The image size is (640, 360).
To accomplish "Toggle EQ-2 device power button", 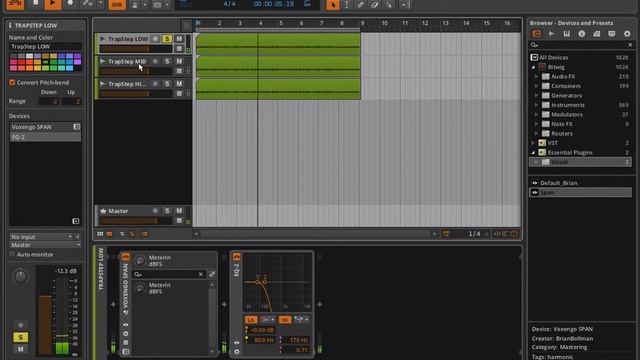I will pyautogui.click(x=236, y=257).
